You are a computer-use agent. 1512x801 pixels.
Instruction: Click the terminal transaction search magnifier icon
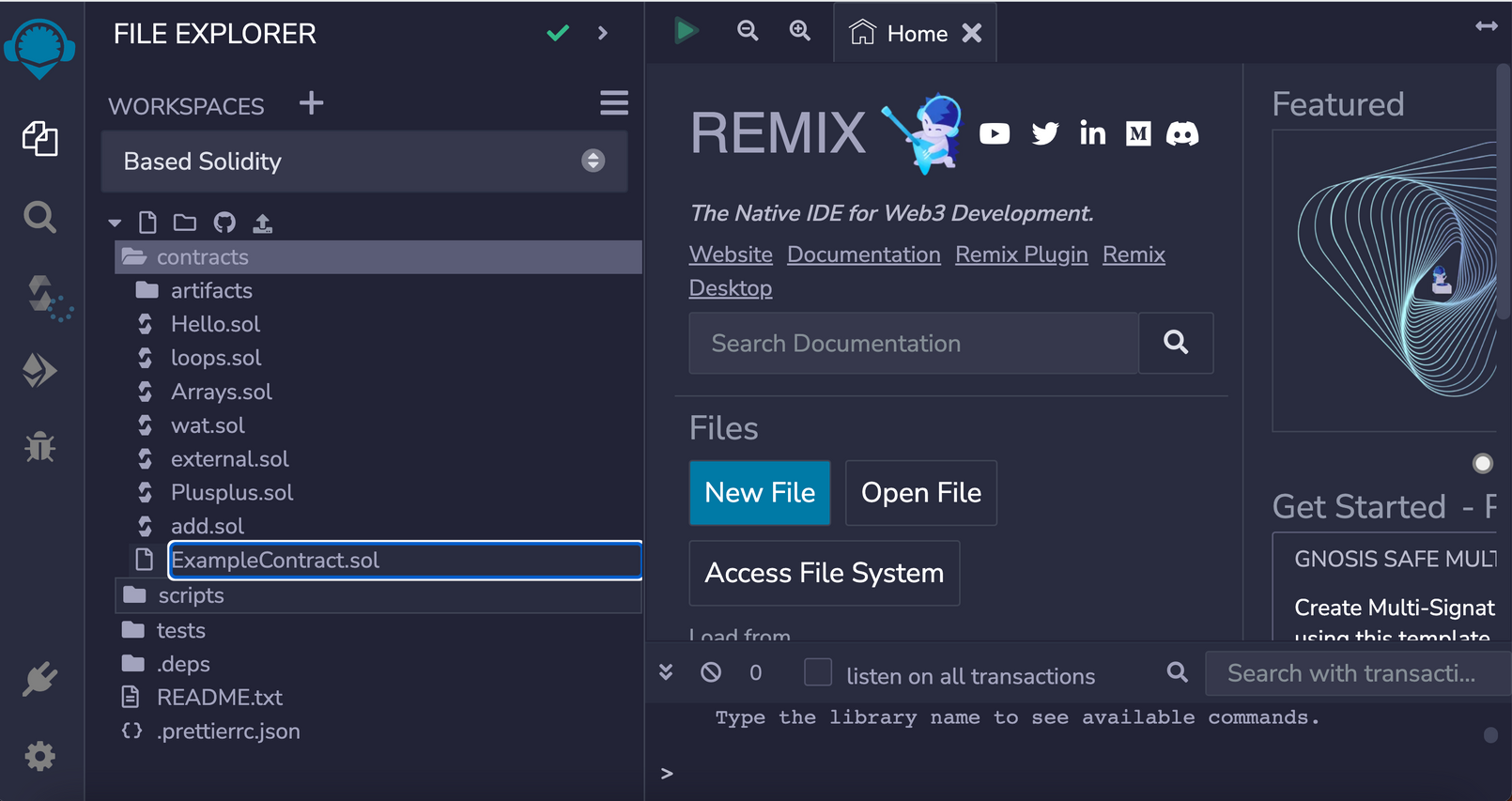click(x=1177, y=672)
